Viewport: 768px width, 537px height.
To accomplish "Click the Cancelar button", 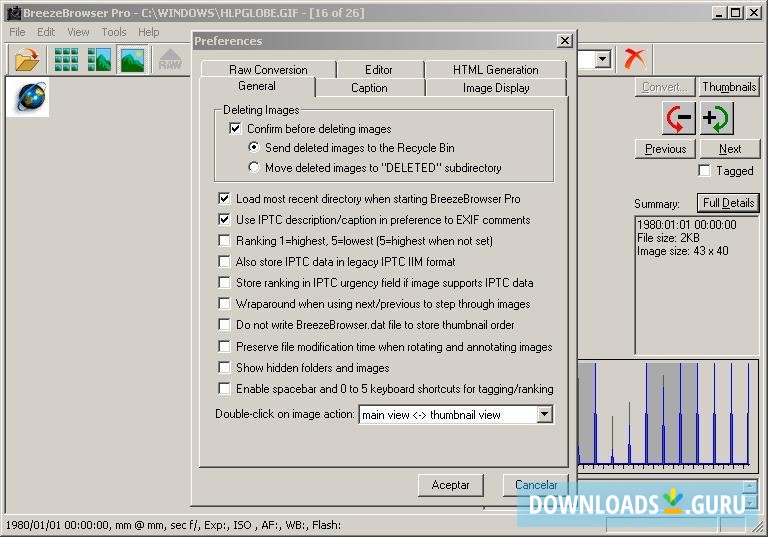I will [x=536, y=485].
